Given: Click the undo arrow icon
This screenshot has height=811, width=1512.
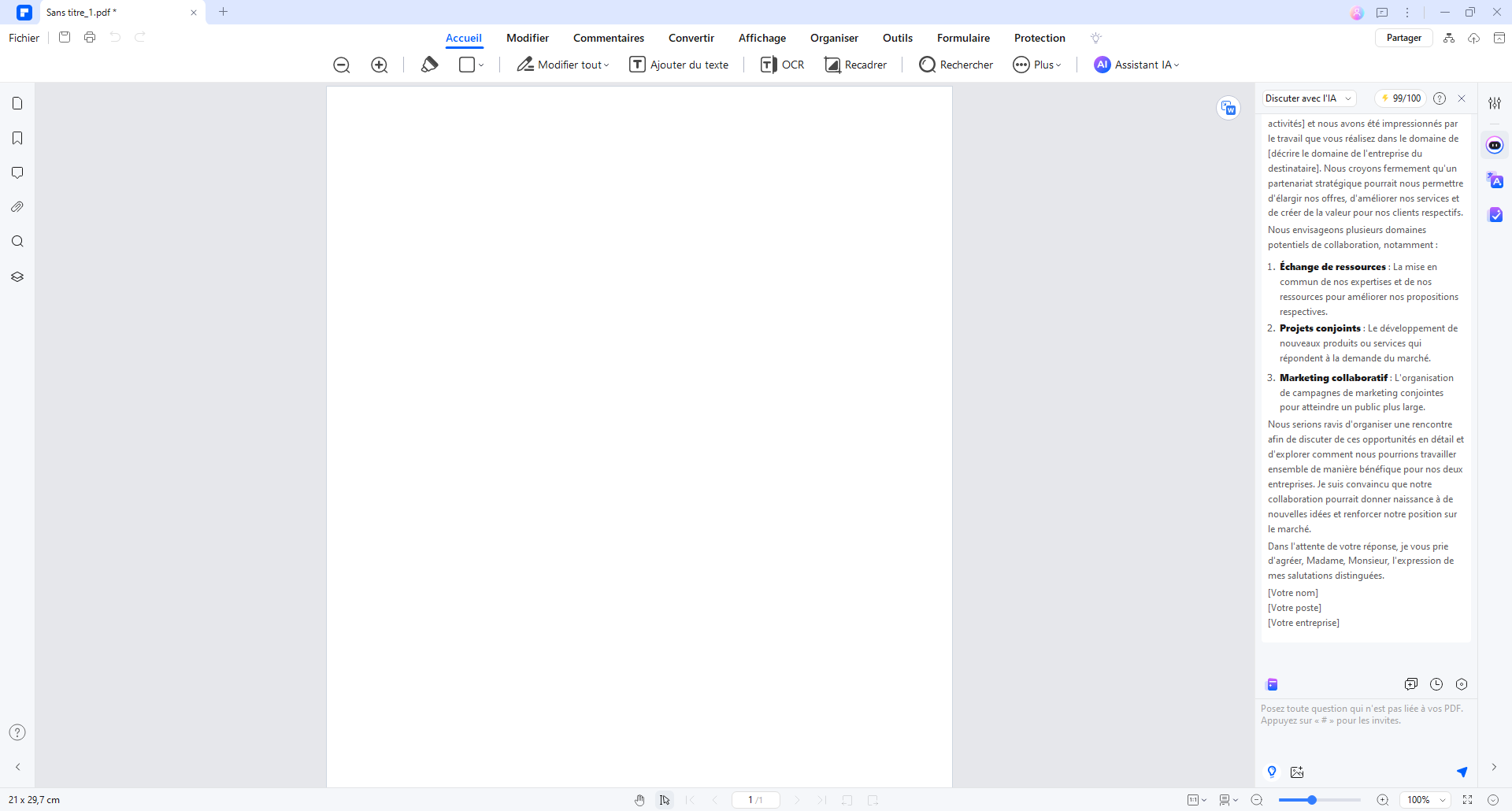Looking at the screenshot, I should [115, 37].
